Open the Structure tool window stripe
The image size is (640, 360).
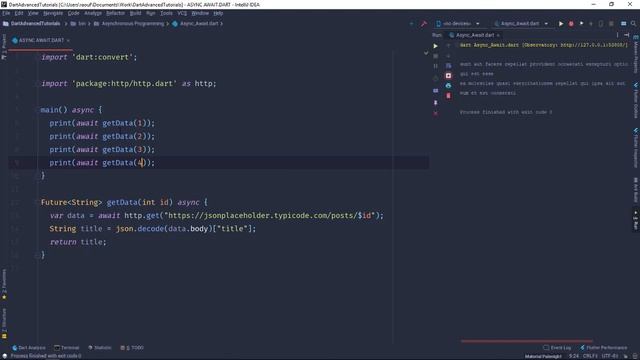[x=4, y=323]
